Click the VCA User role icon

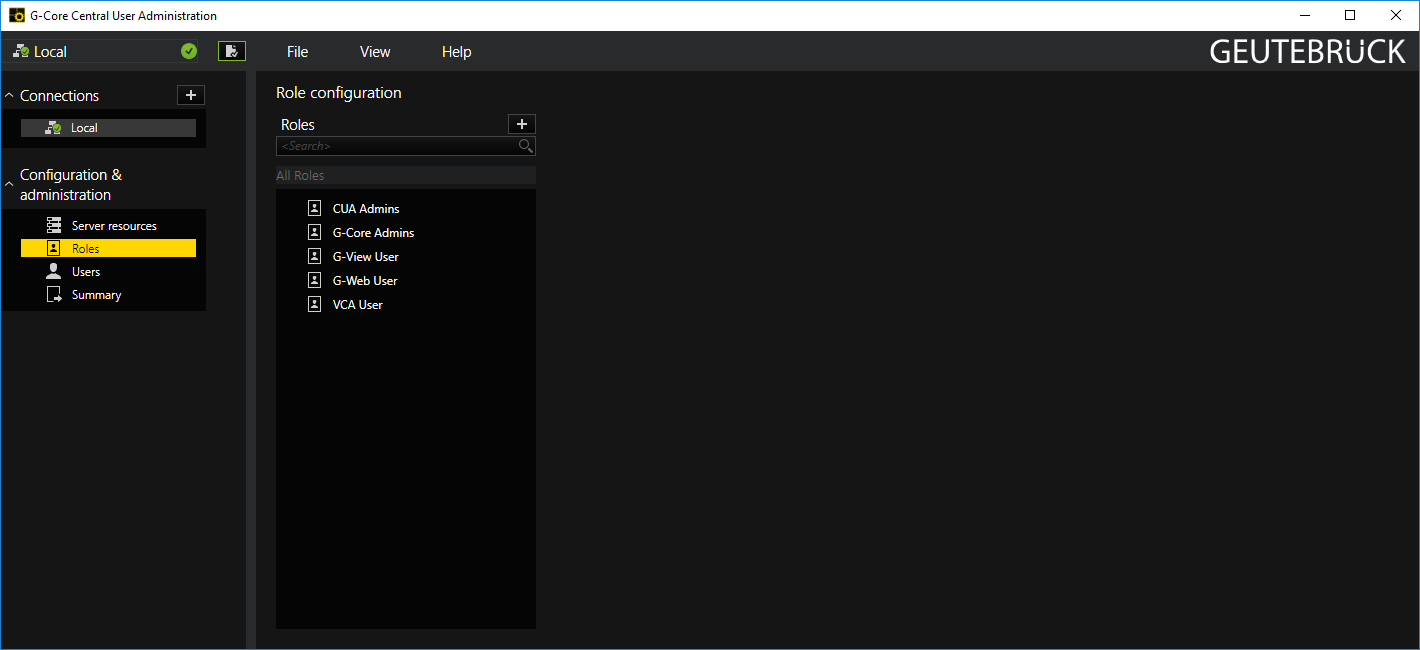[x=314, y=305]
